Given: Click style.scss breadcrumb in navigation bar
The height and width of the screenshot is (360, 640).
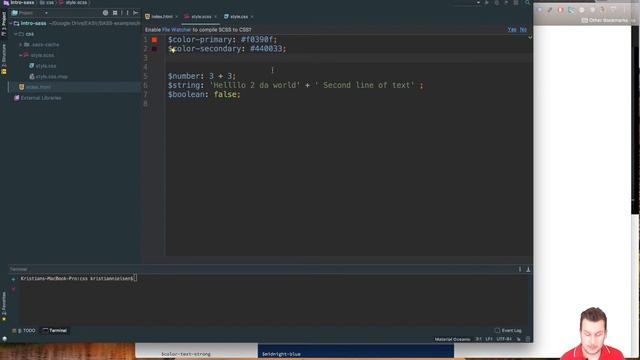Looking at the screenshot, I should pyautogui.click(x=73, y=2).
